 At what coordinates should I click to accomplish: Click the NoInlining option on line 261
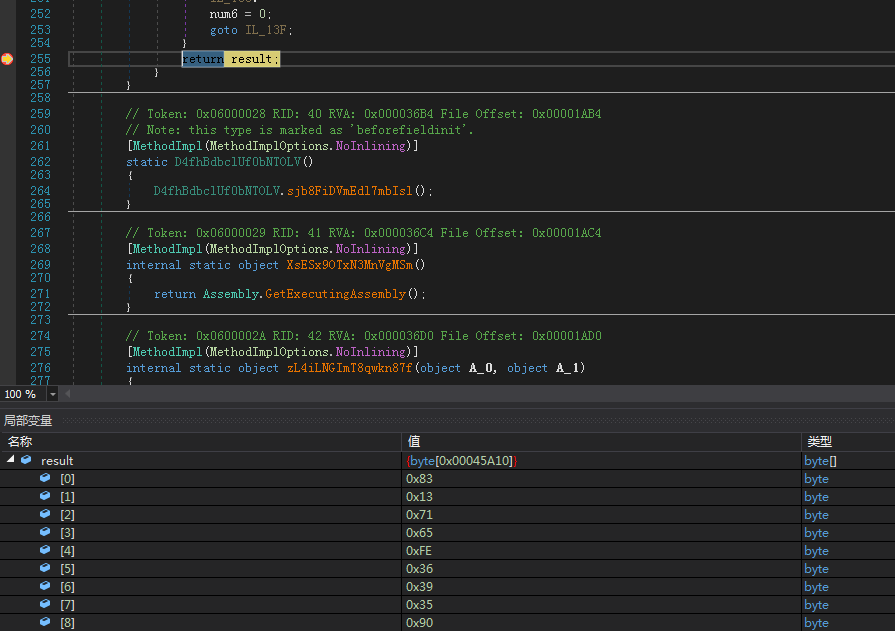(370, 146)
